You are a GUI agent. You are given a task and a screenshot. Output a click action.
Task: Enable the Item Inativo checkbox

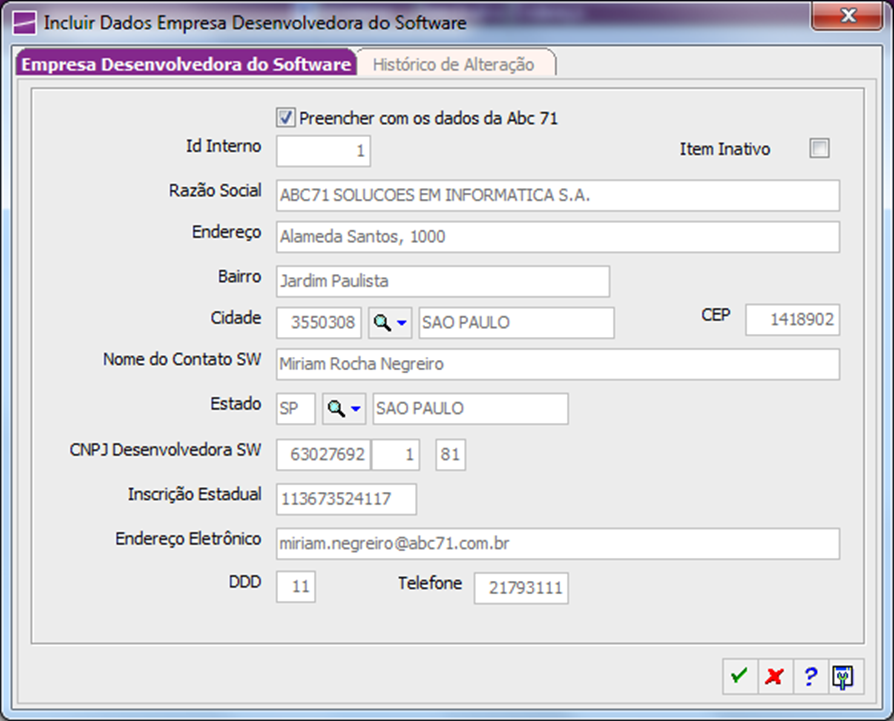(819, 149)
